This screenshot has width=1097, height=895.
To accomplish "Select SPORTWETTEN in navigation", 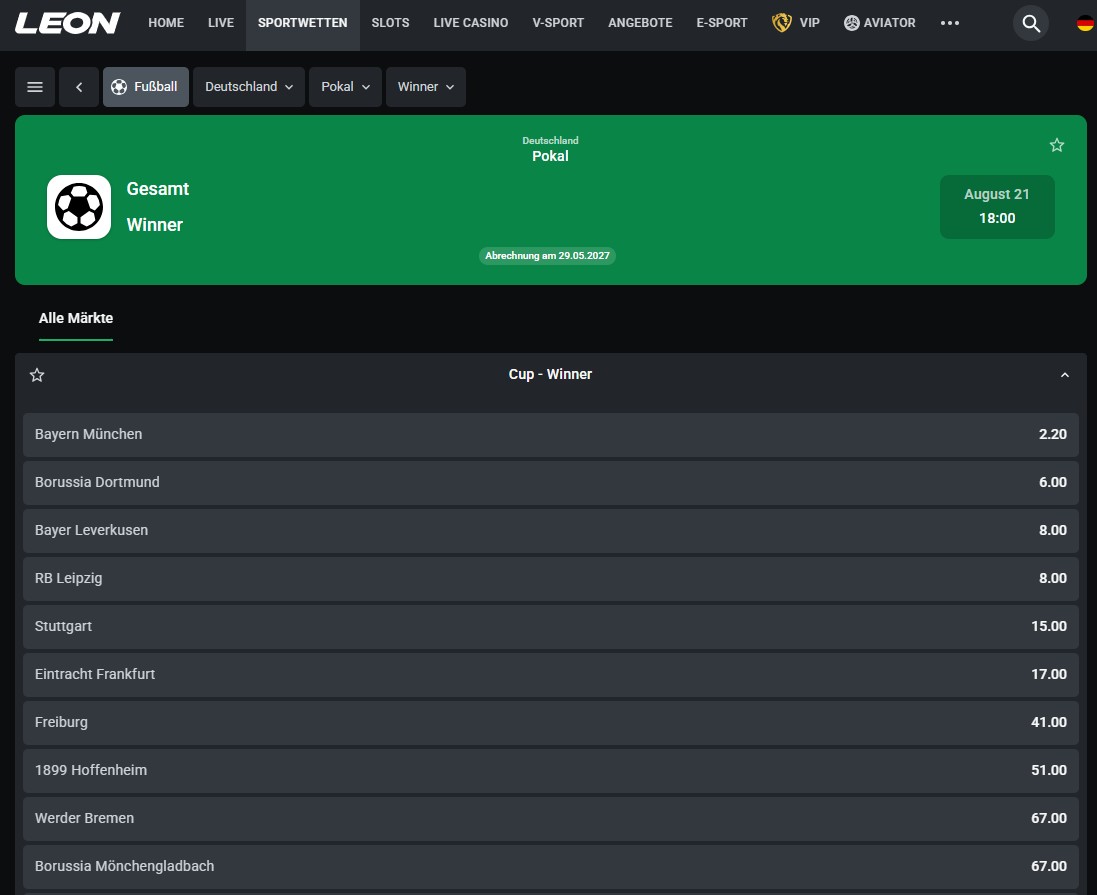I will 302,23.
